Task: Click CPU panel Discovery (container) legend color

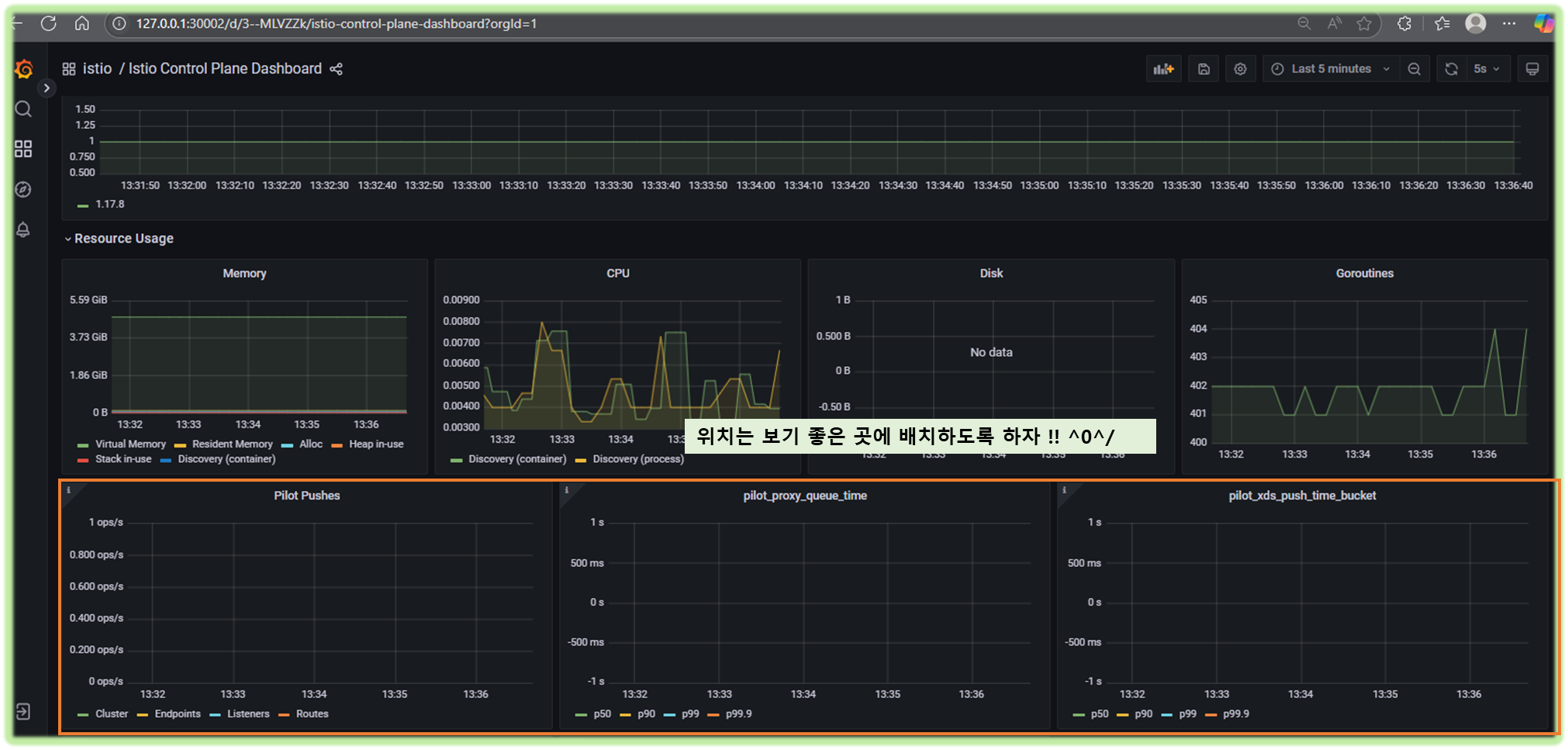Action: coord(456,460)
